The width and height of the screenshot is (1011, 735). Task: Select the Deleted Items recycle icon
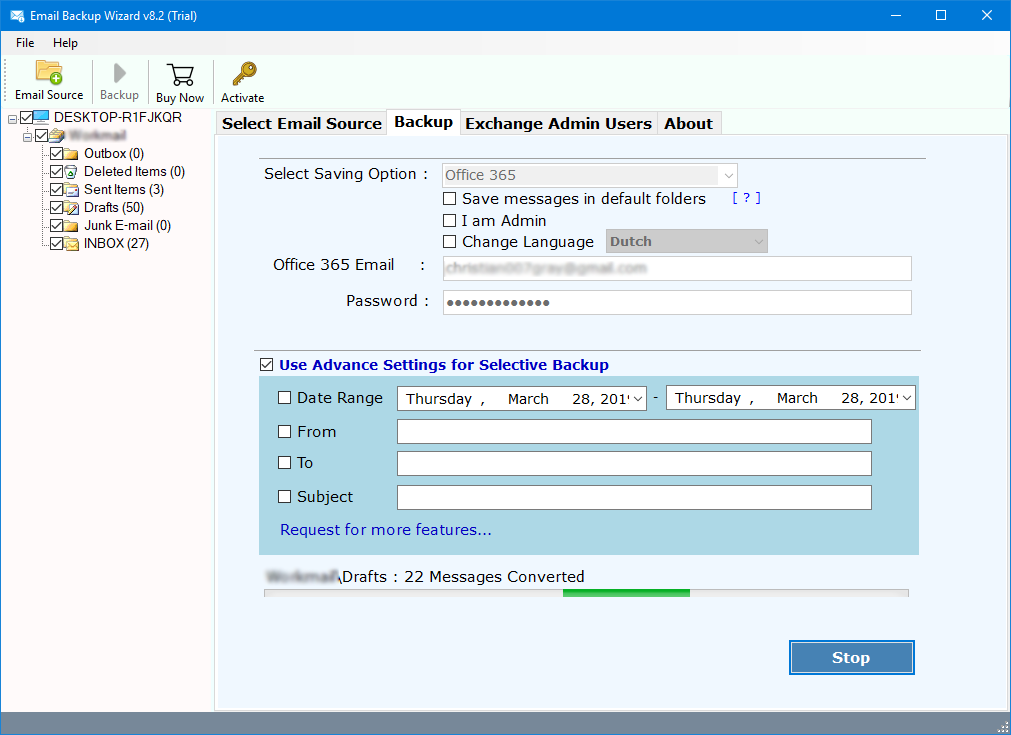coord(73,172)
